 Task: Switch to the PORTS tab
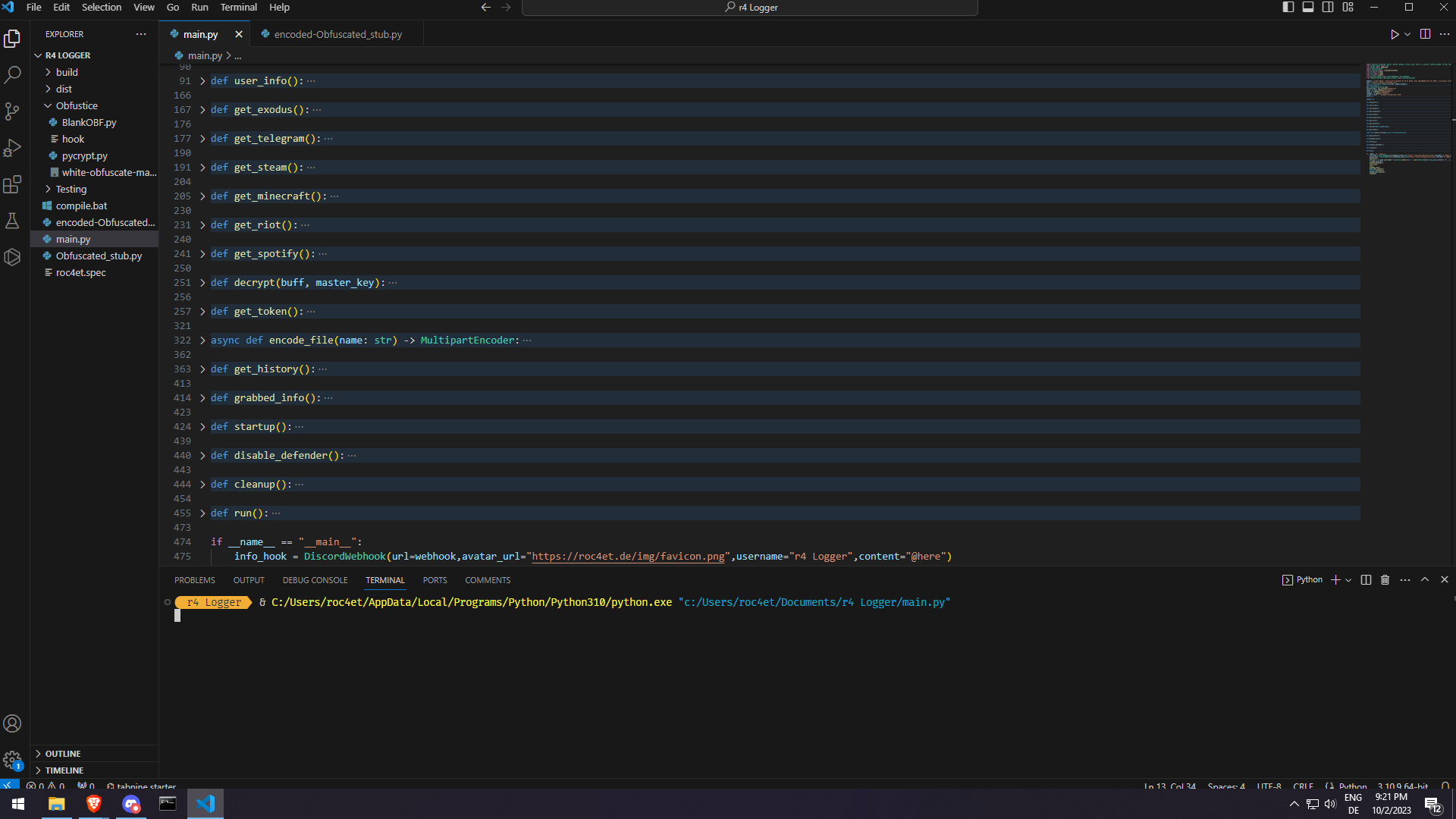[435, 580]
